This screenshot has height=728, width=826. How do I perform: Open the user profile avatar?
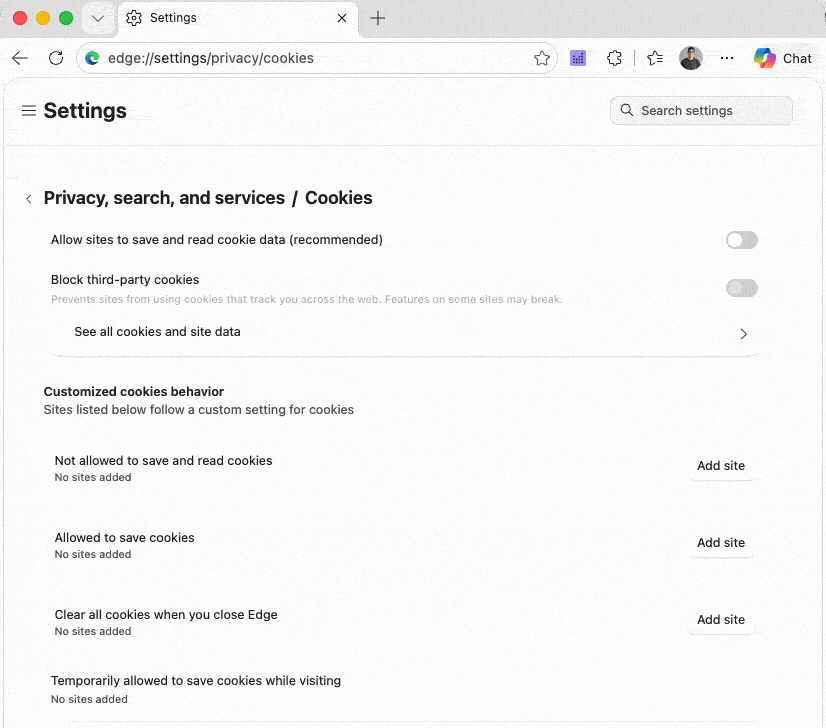[691, 58]
